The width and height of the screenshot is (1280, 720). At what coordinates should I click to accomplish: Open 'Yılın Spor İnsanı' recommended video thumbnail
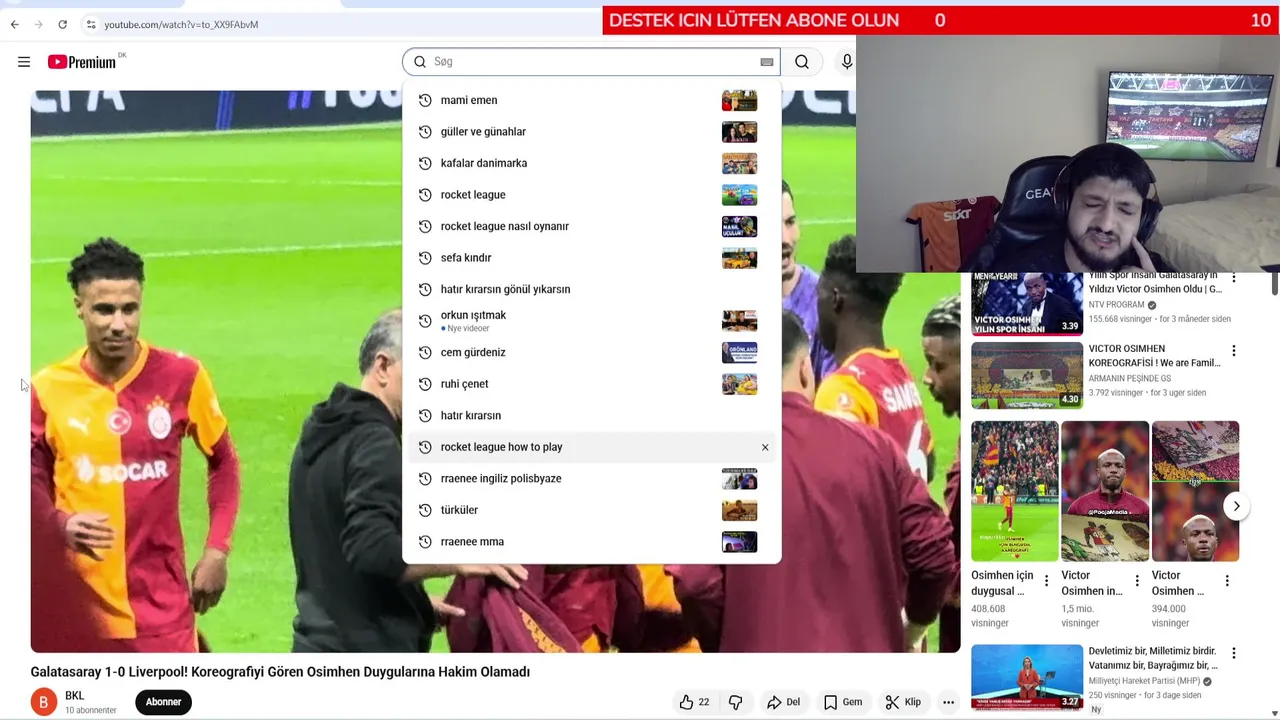1027,304
